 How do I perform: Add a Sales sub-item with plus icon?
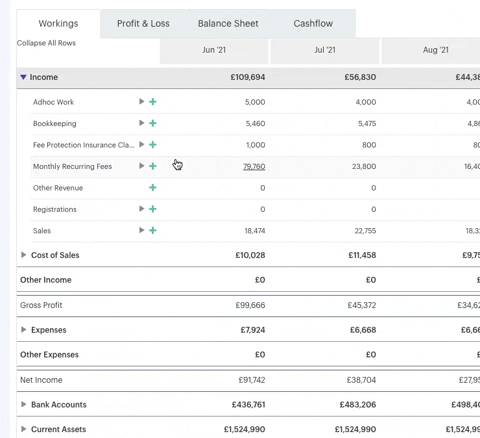point(153,230)
